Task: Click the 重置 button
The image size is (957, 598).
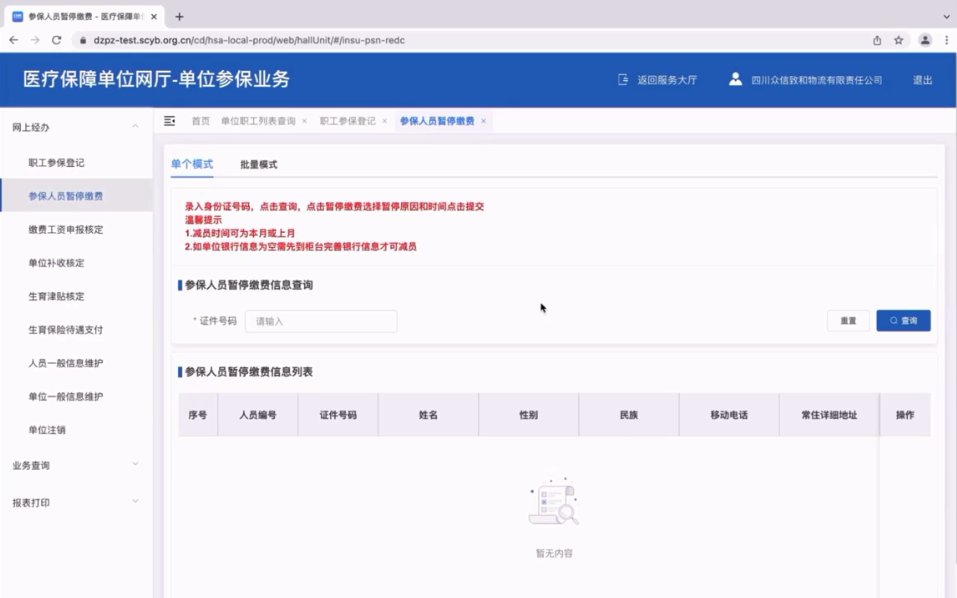Action: (847, 321)
